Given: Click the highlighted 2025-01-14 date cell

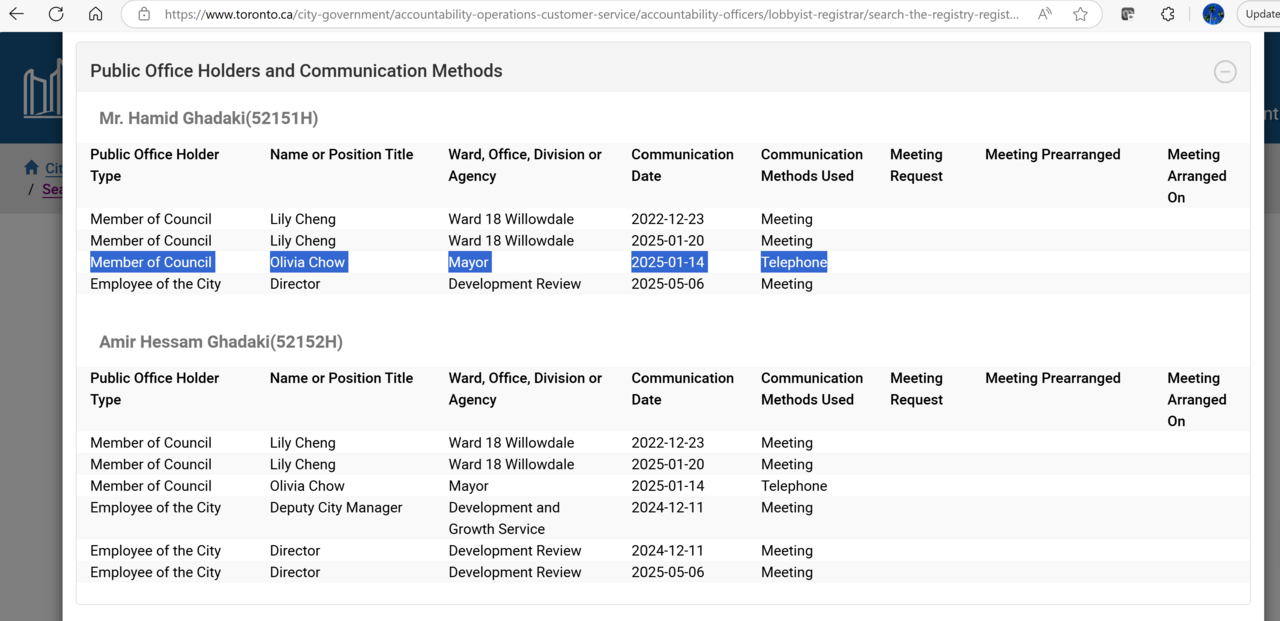Looking at the screenshot, I should click(668, 262).
